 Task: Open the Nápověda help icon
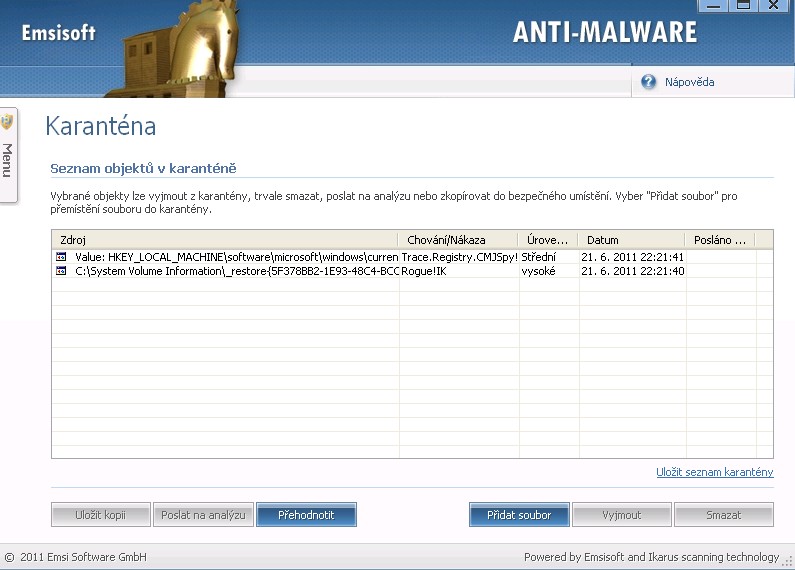pyautogui.click(x=648, y=82)
